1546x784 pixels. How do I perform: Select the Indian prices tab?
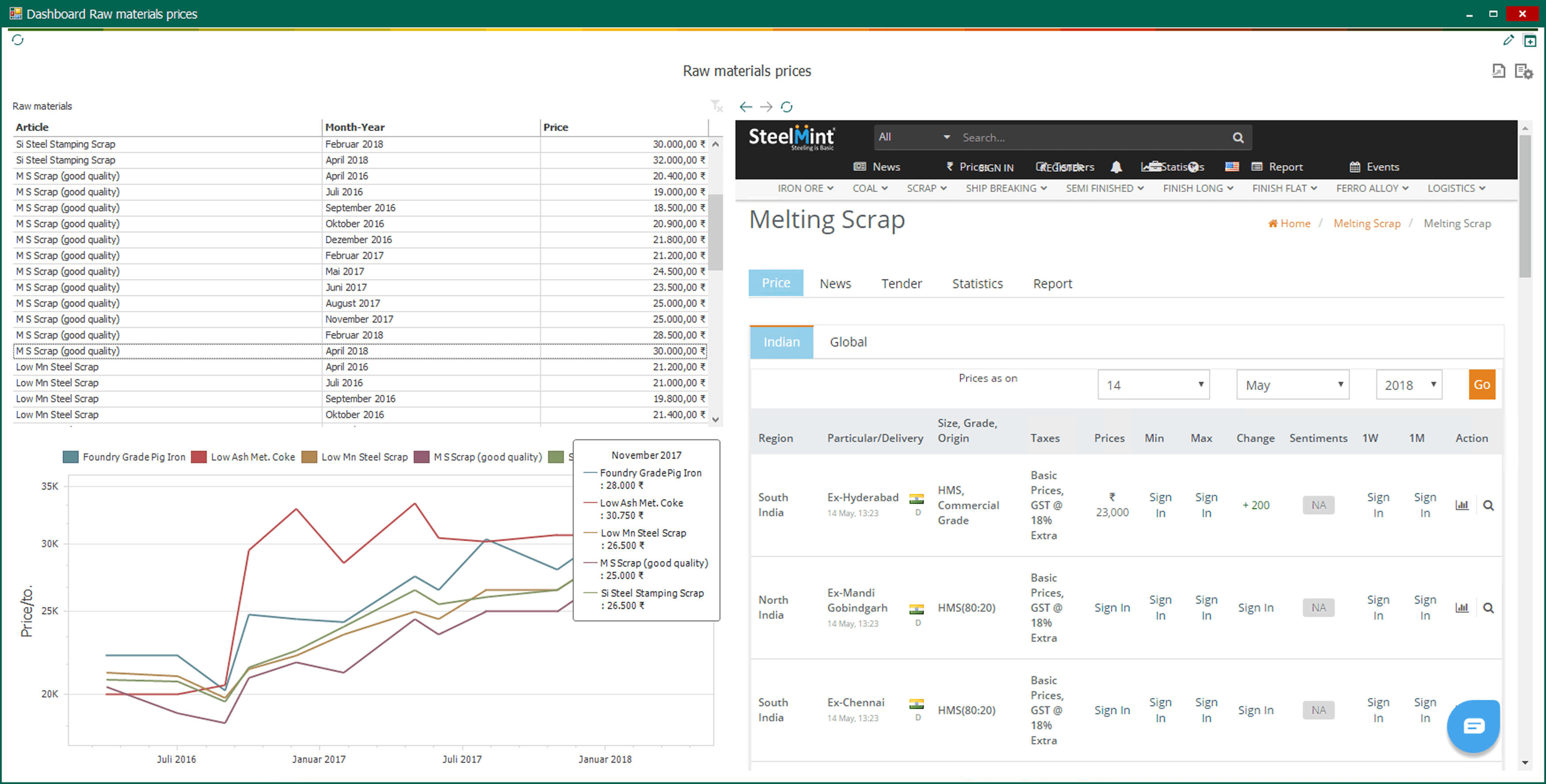pyautogui.click(x=781, y=342)
